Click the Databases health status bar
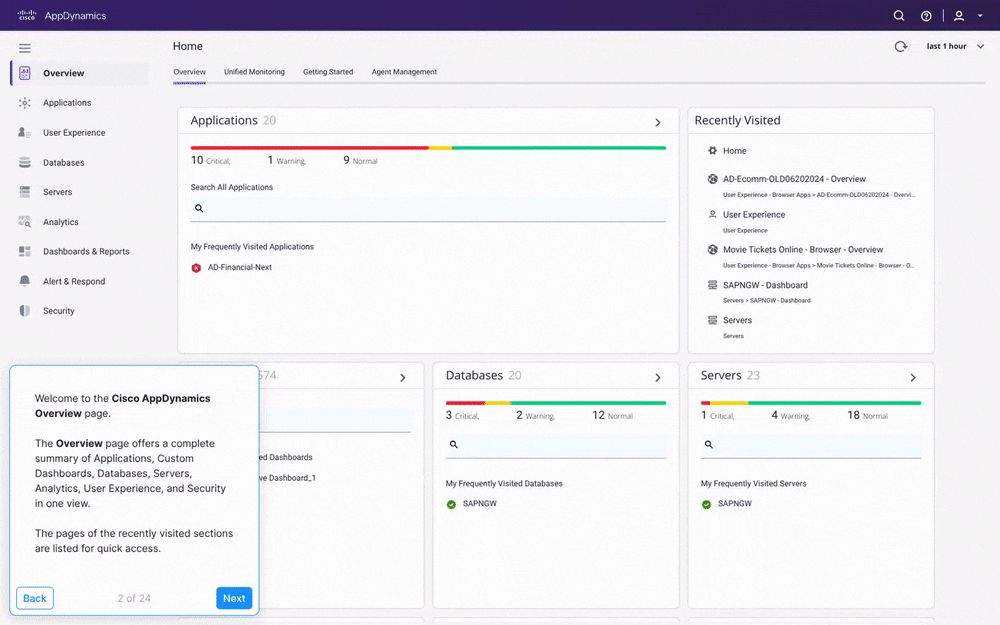This screenshot has width=1000, height=625. click(x=555, y=403)
